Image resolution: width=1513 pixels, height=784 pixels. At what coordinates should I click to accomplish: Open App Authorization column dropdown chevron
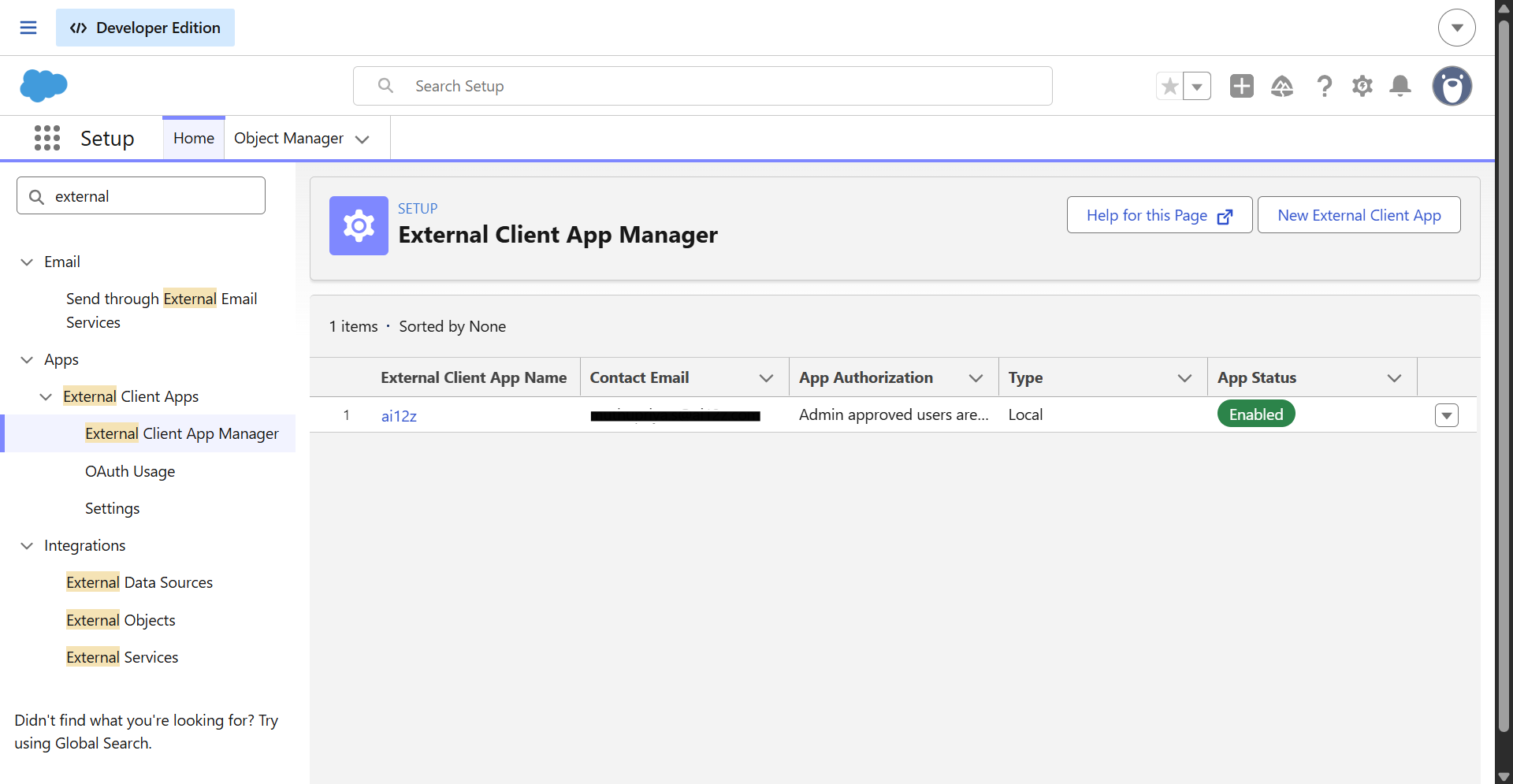click(976, 378)
